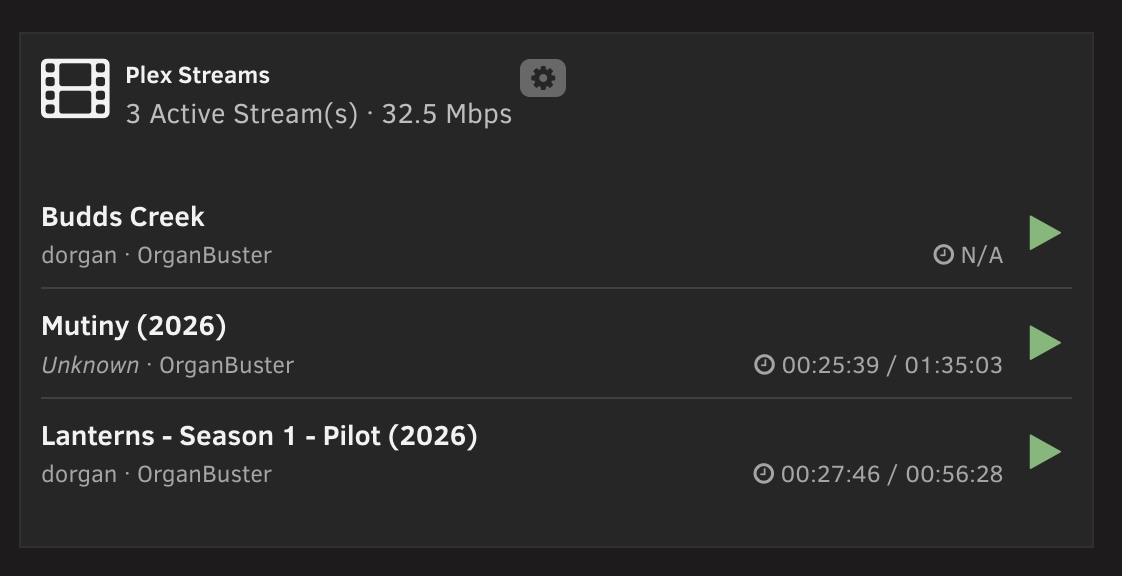This screenshot has width=1122, height=576.
Task: Open the Mutiny (2026) stream title
Action: pyautogui.click(x=134, y=326)
